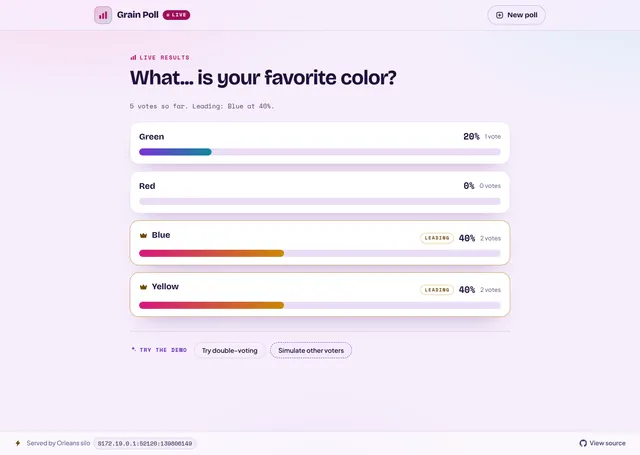The image size is (640, 455).
Task: Click the plus icon in New poll
Action: [499, 15]
